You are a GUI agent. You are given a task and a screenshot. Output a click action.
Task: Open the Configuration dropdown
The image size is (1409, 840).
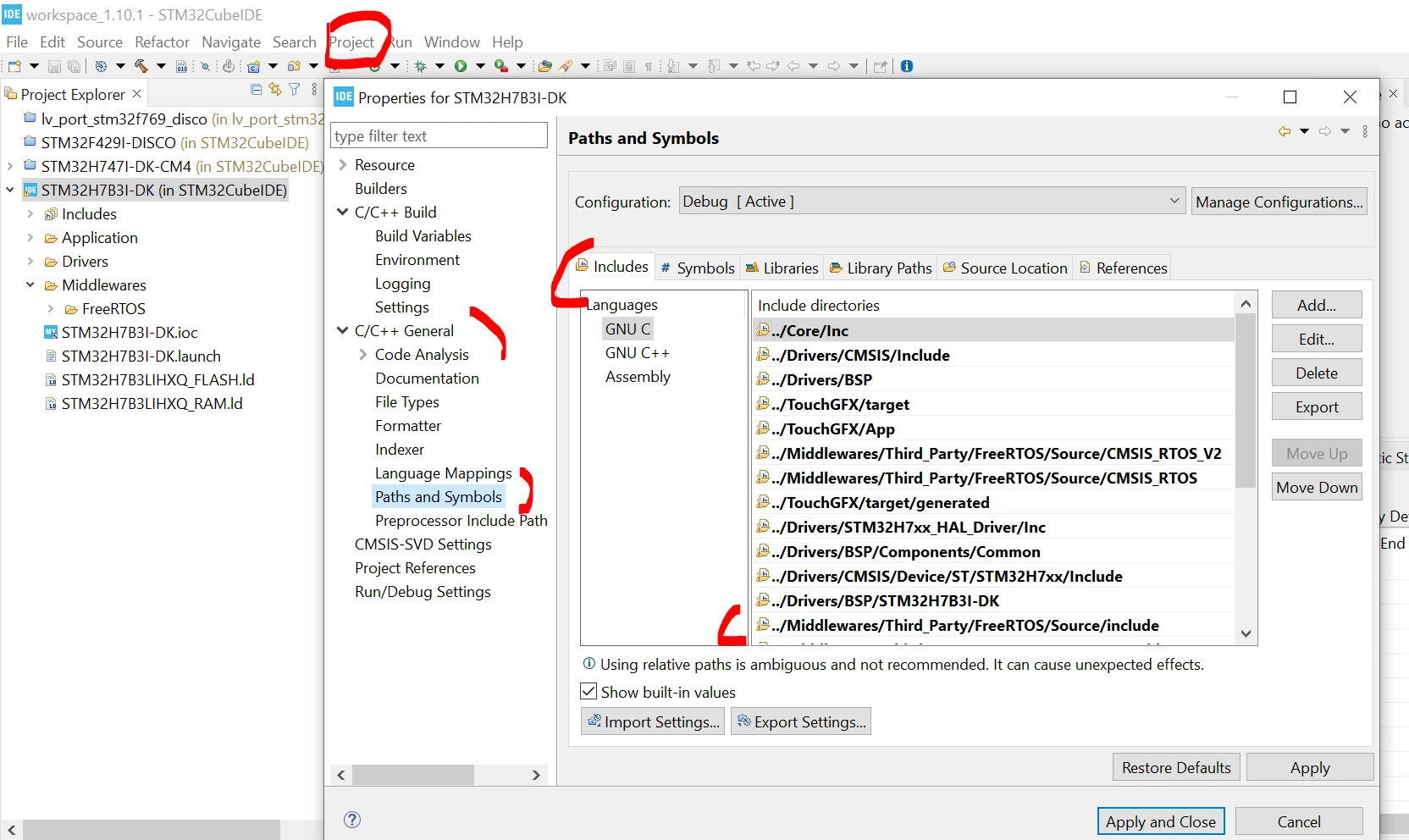tap(931, 202)
